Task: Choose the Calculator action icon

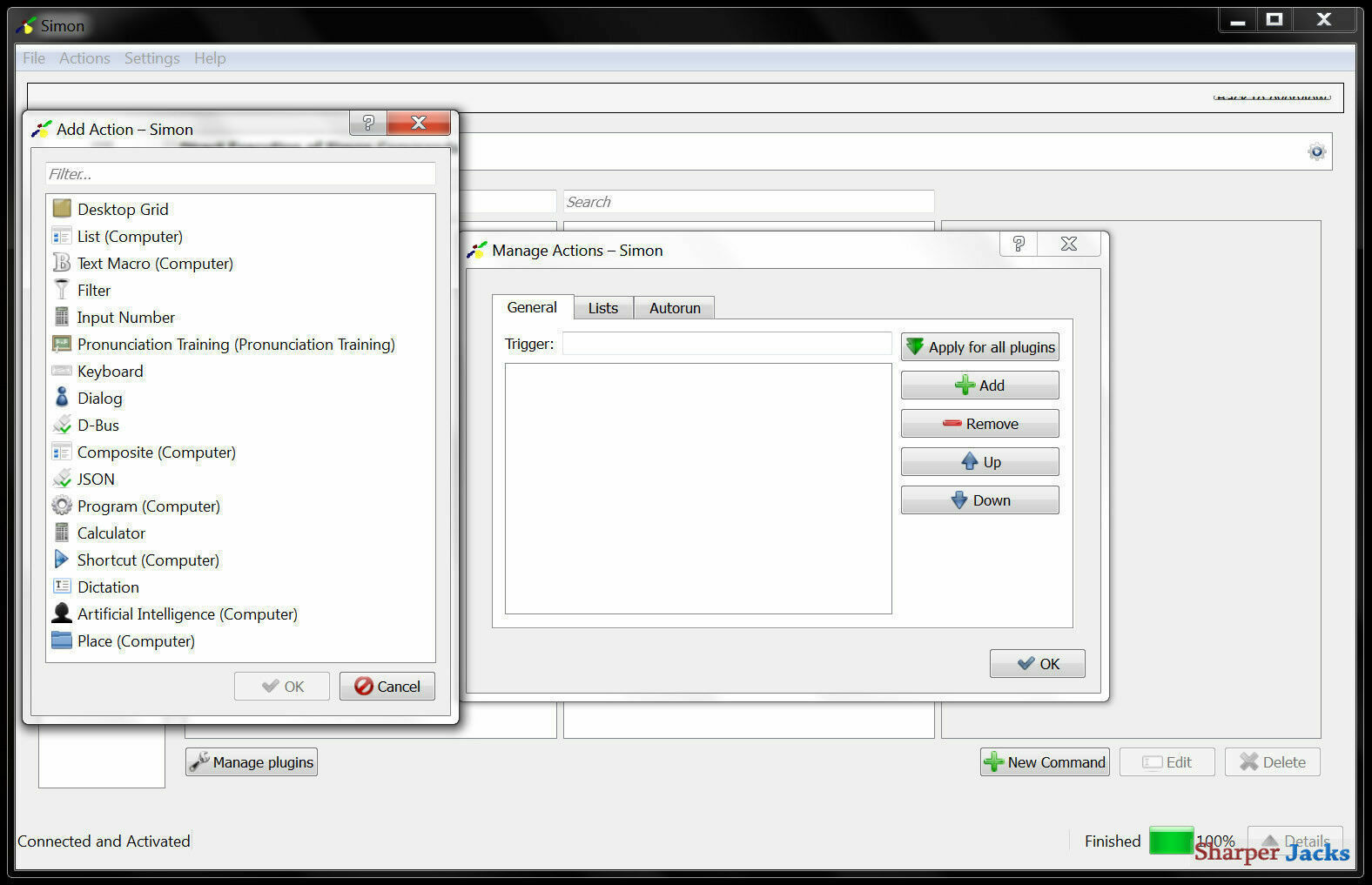Action: click(62, 533)
